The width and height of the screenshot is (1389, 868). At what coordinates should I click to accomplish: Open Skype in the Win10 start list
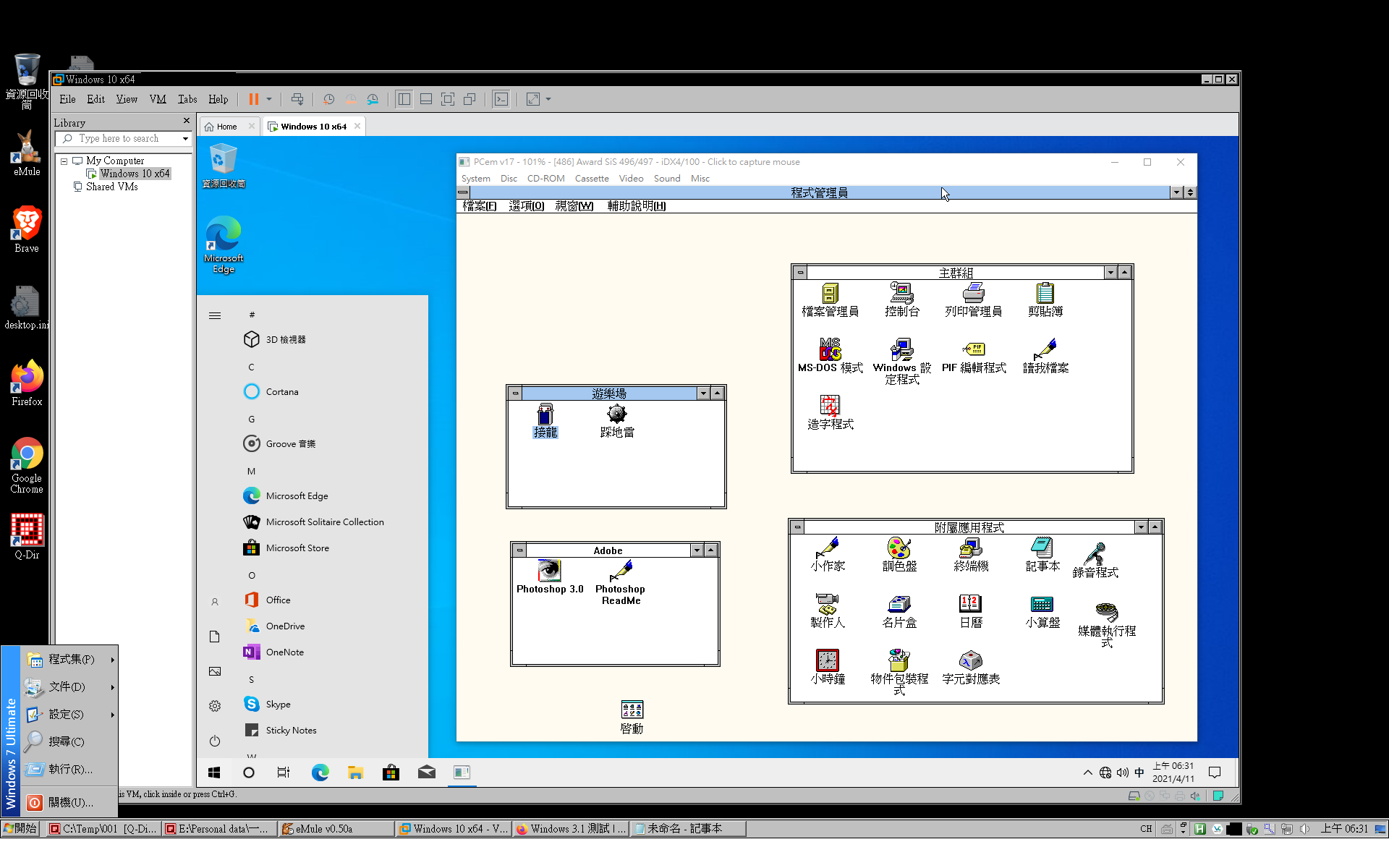coord(278,705)
